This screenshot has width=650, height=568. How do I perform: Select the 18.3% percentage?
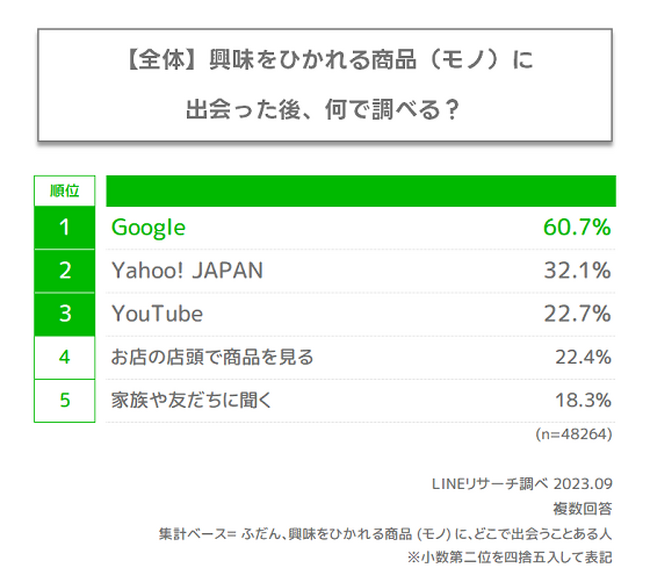pyautogui.click(x=582, y=400)
